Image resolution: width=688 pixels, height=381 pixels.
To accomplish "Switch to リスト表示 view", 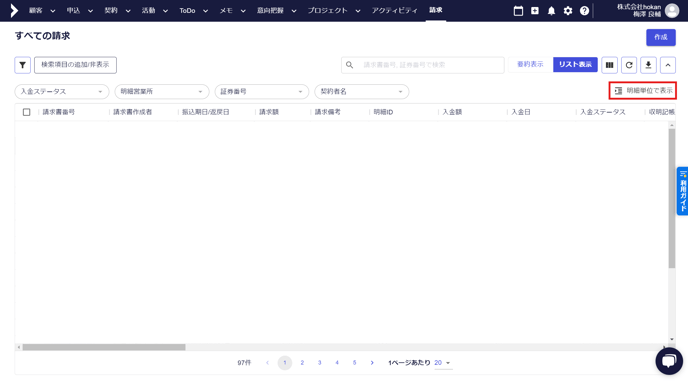I will pyautogui.click(x=575, y=65).
